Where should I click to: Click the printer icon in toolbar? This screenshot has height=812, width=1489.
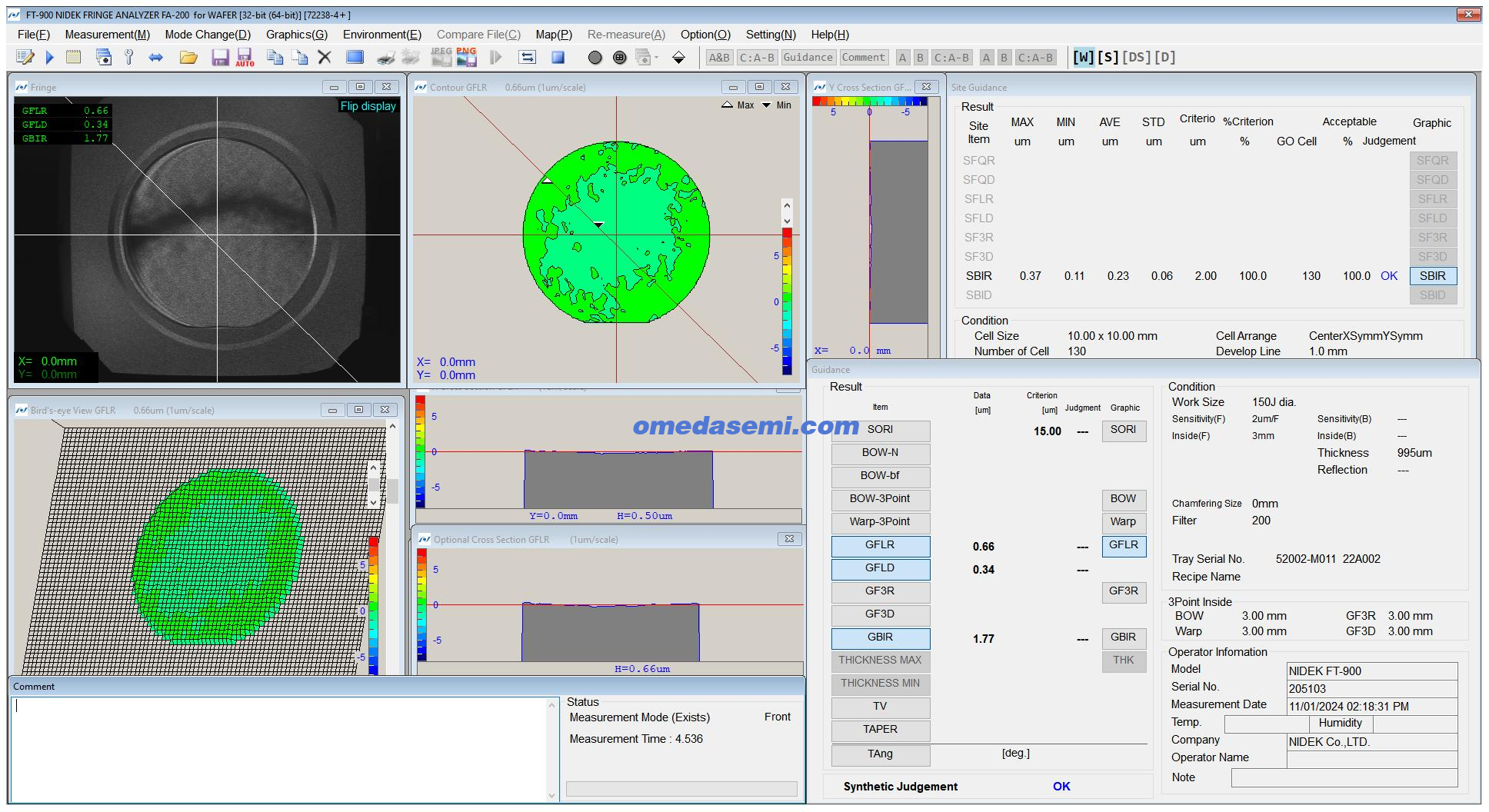click(385, 58)
